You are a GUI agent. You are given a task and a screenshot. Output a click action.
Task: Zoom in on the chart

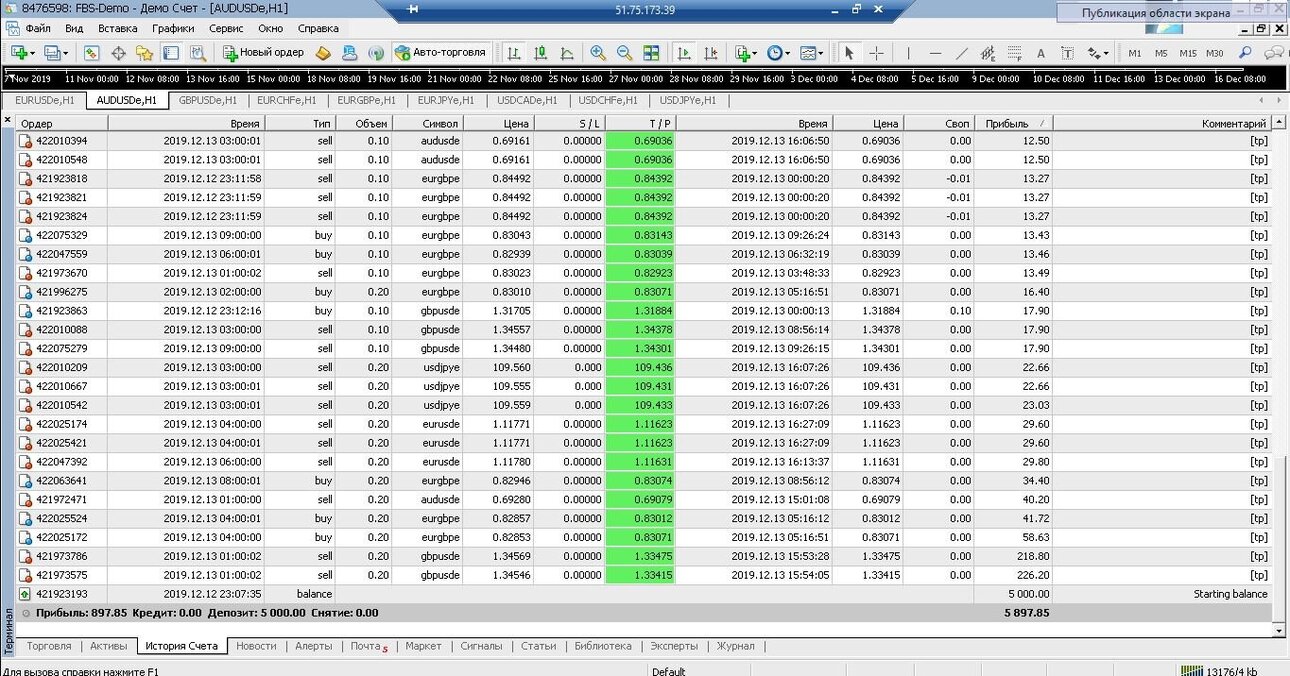[x=598, y=53]
